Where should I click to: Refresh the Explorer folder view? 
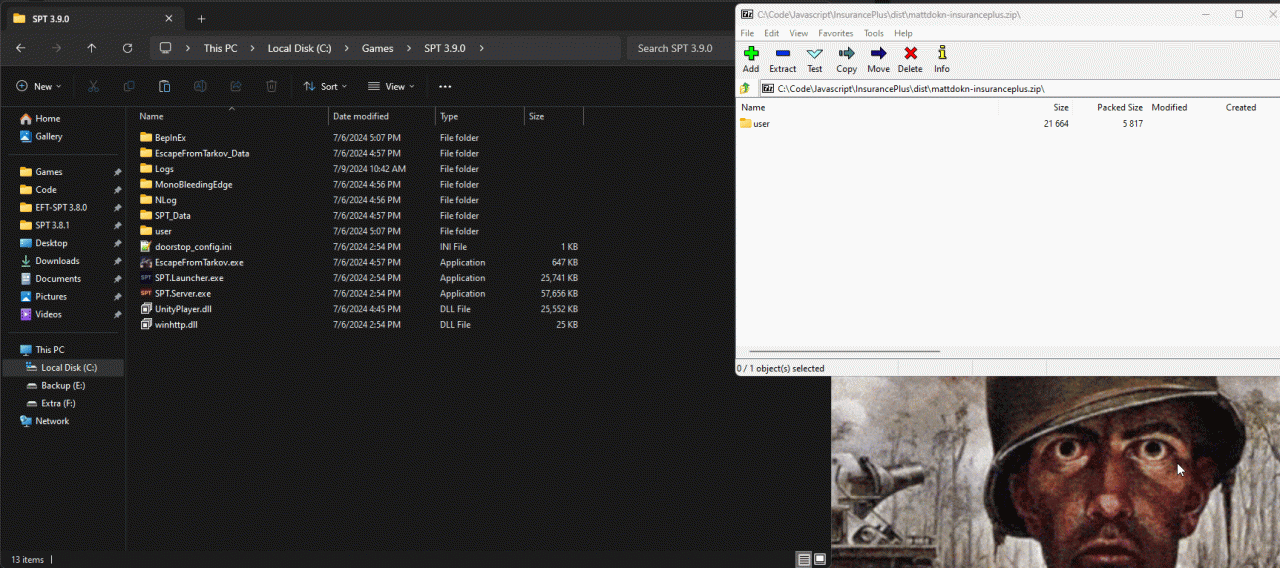tap(127, 48)
